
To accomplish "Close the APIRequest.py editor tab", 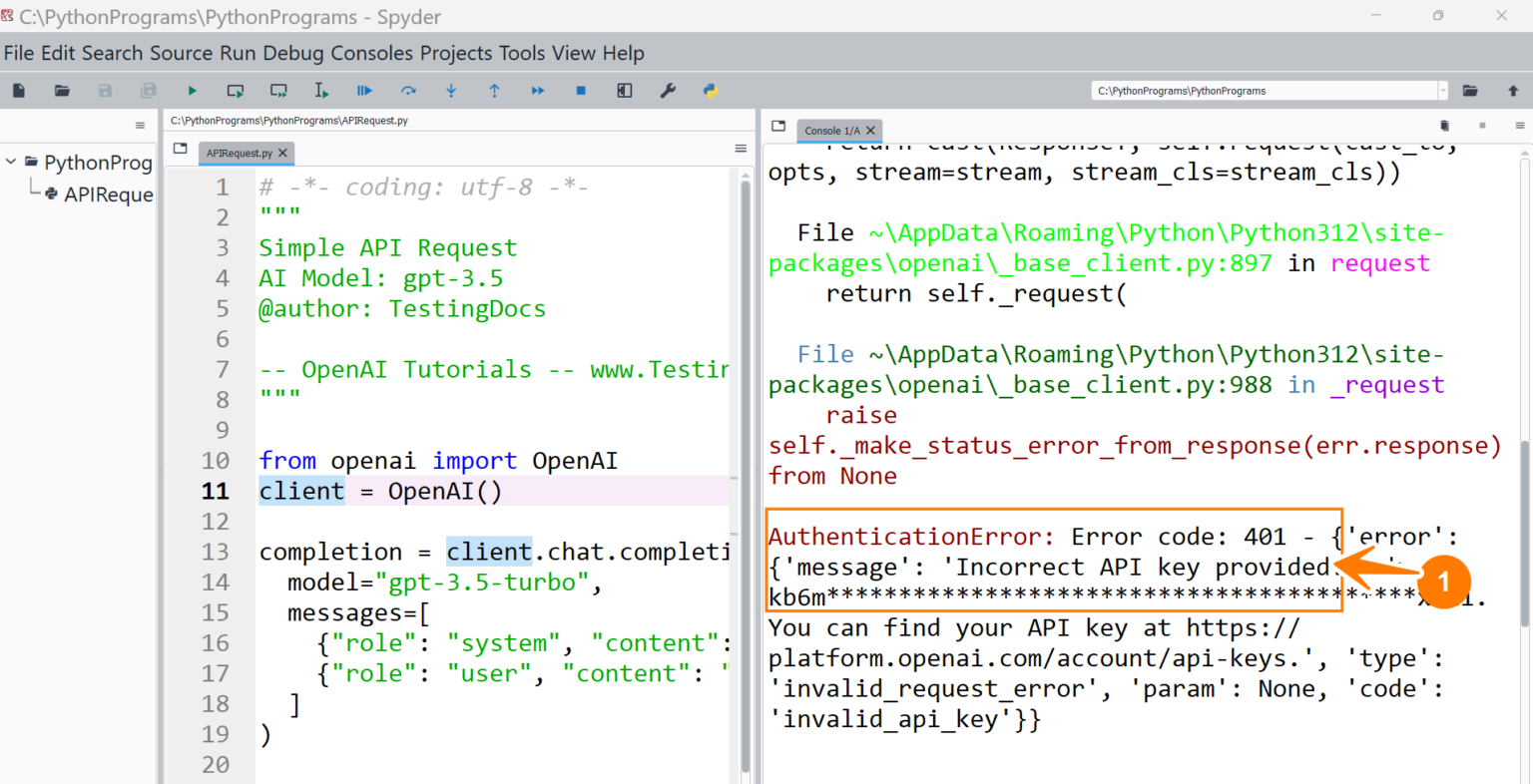I will [x=283, y=154].
